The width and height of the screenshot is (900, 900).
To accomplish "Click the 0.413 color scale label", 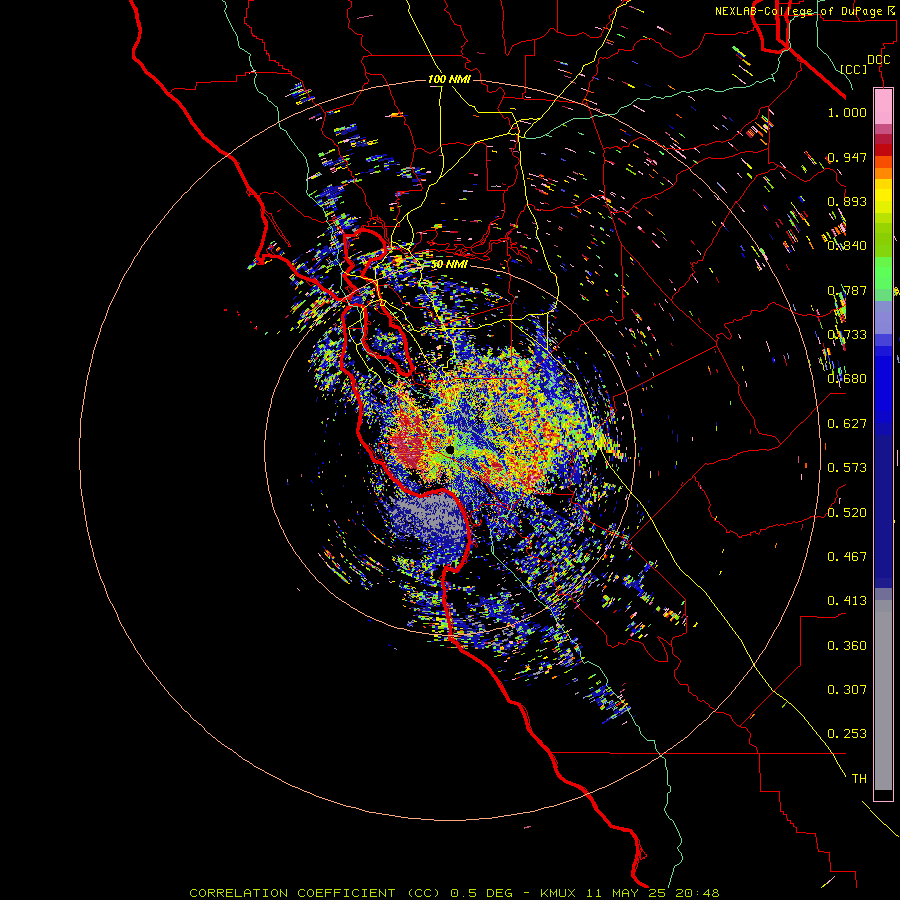I will (847, 601).
